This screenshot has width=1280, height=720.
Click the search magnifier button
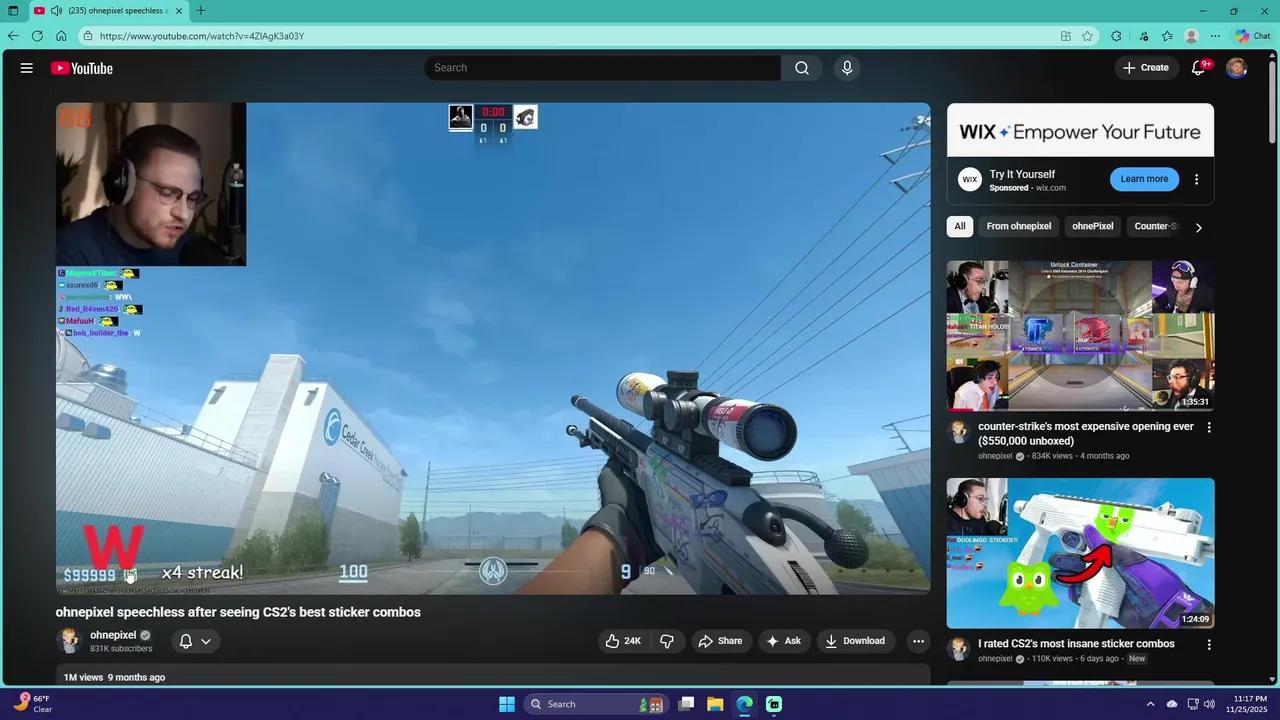tap(802, 68)
